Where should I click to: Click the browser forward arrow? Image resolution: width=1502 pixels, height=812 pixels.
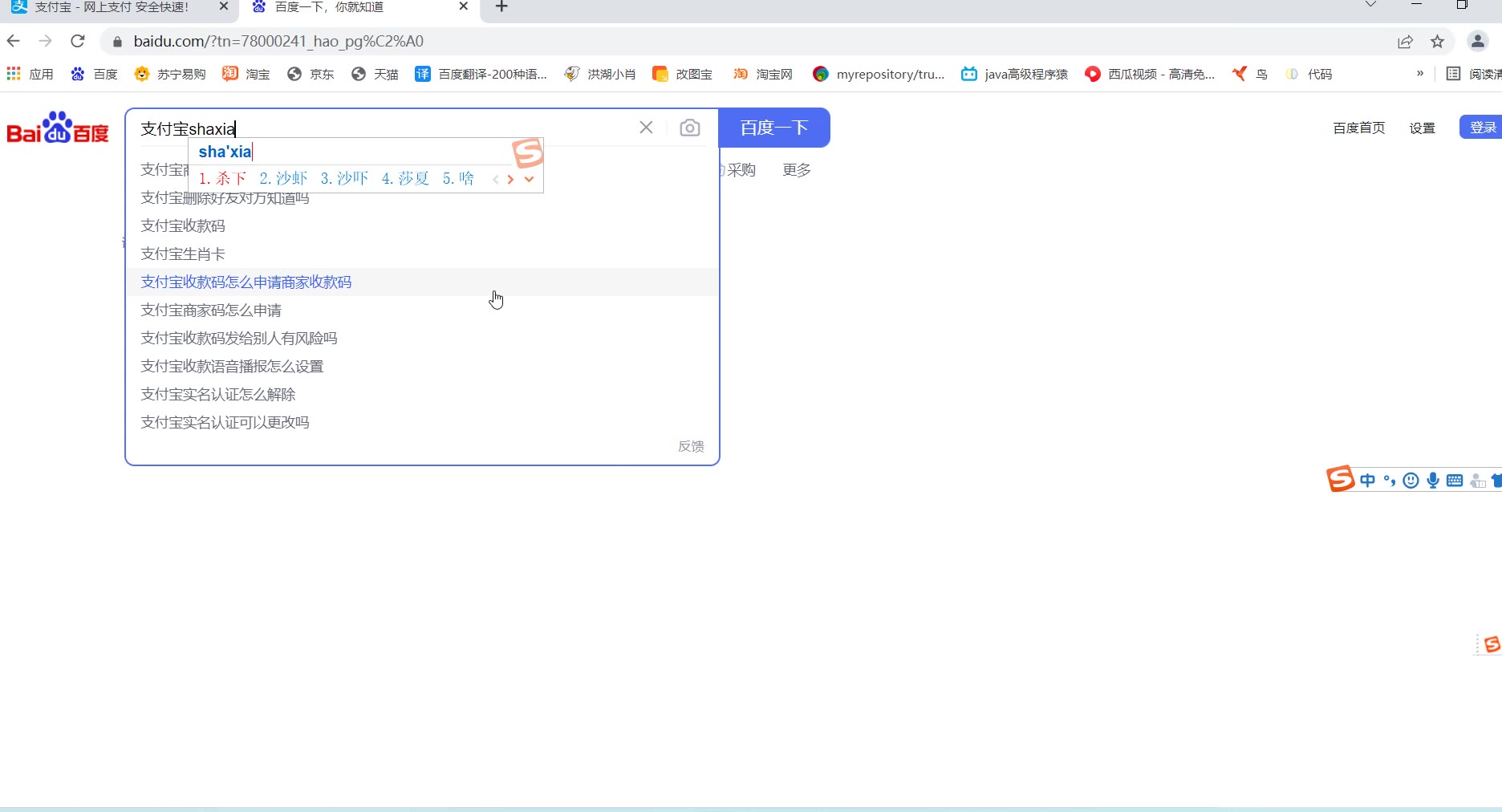pos(45,41)
